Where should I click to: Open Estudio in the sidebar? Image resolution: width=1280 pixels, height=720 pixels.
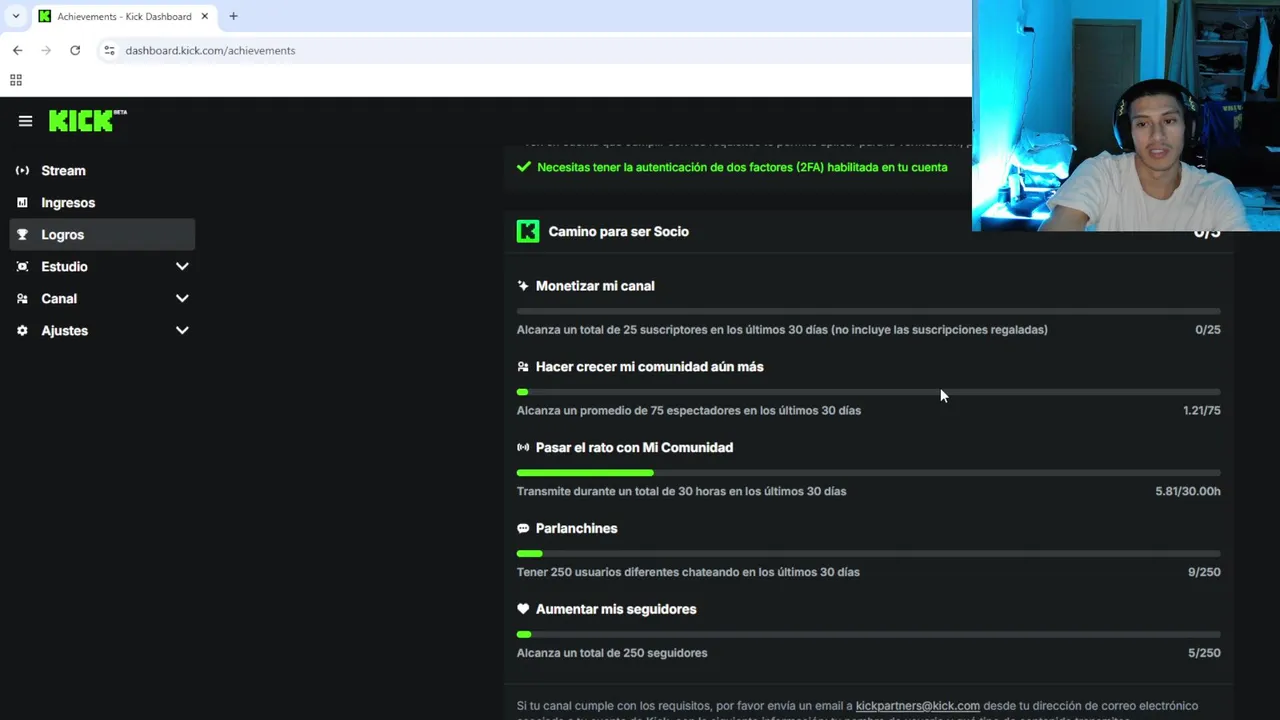pos(102,266)
